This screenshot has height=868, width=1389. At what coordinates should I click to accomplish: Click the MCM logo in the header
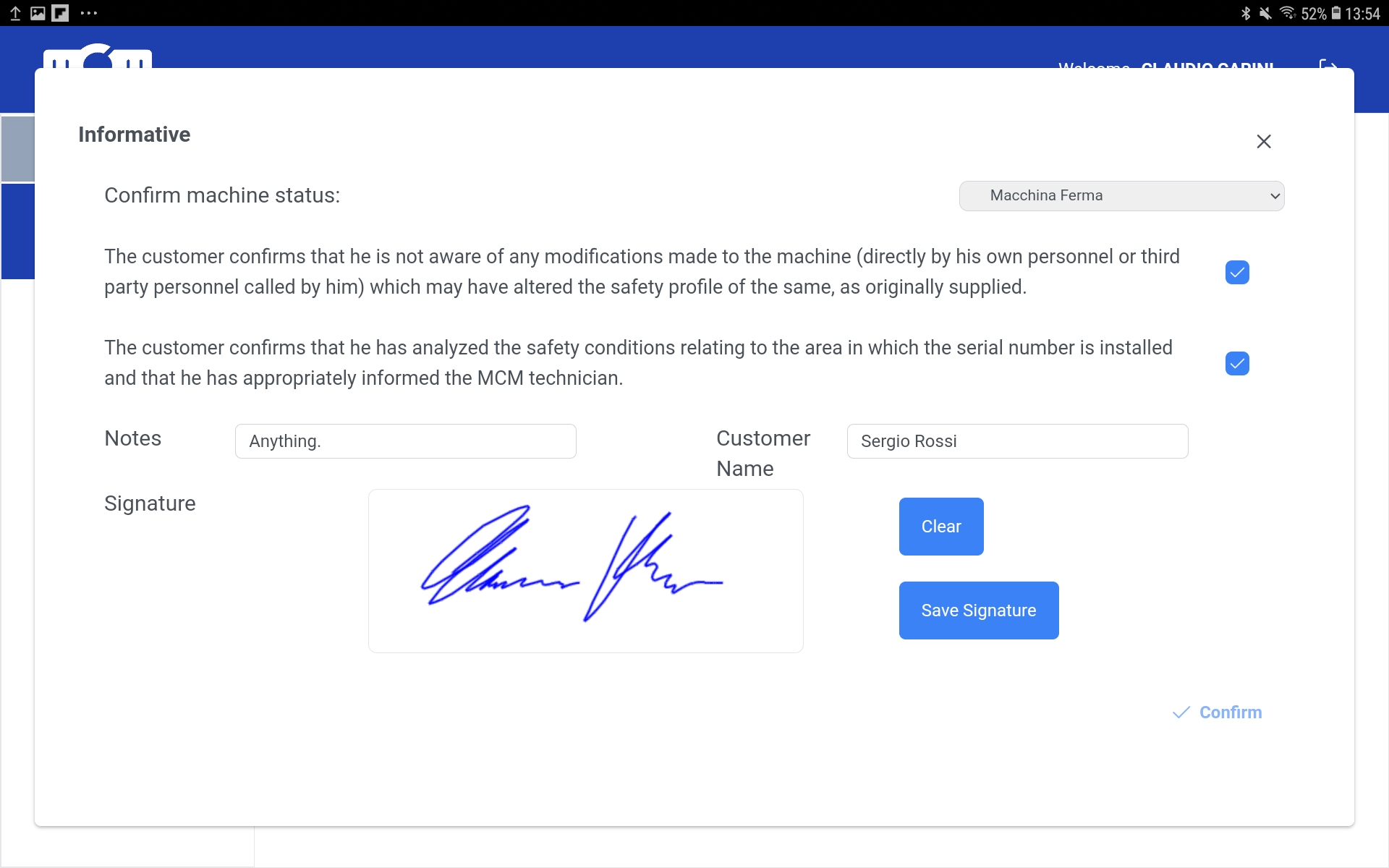point(97,58)
